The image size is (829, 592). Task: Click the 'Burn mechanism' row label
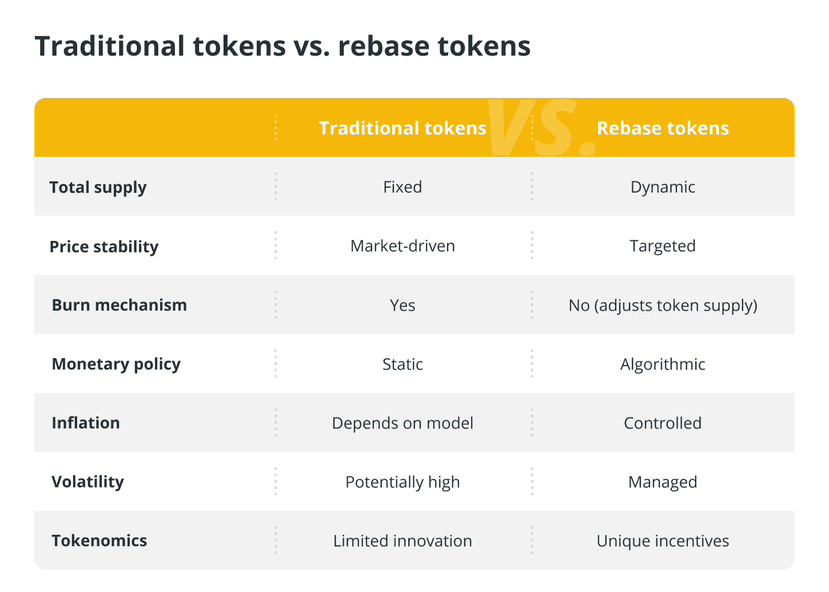tap(119, 305)
